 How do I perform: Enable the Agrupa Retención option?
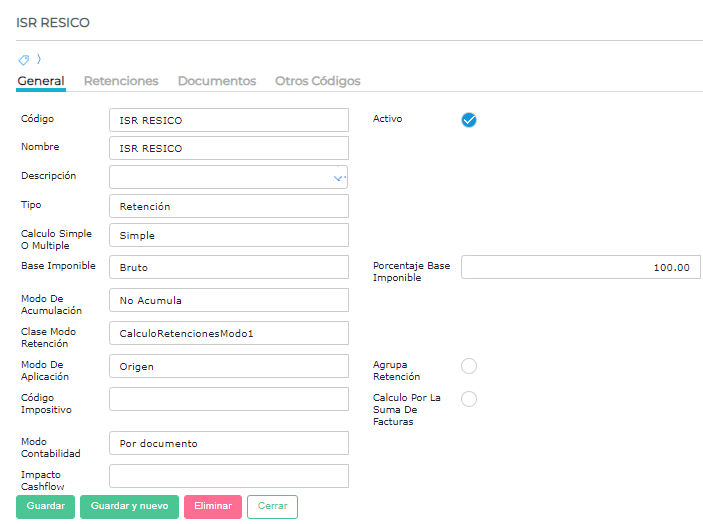(x=469, y=366)
